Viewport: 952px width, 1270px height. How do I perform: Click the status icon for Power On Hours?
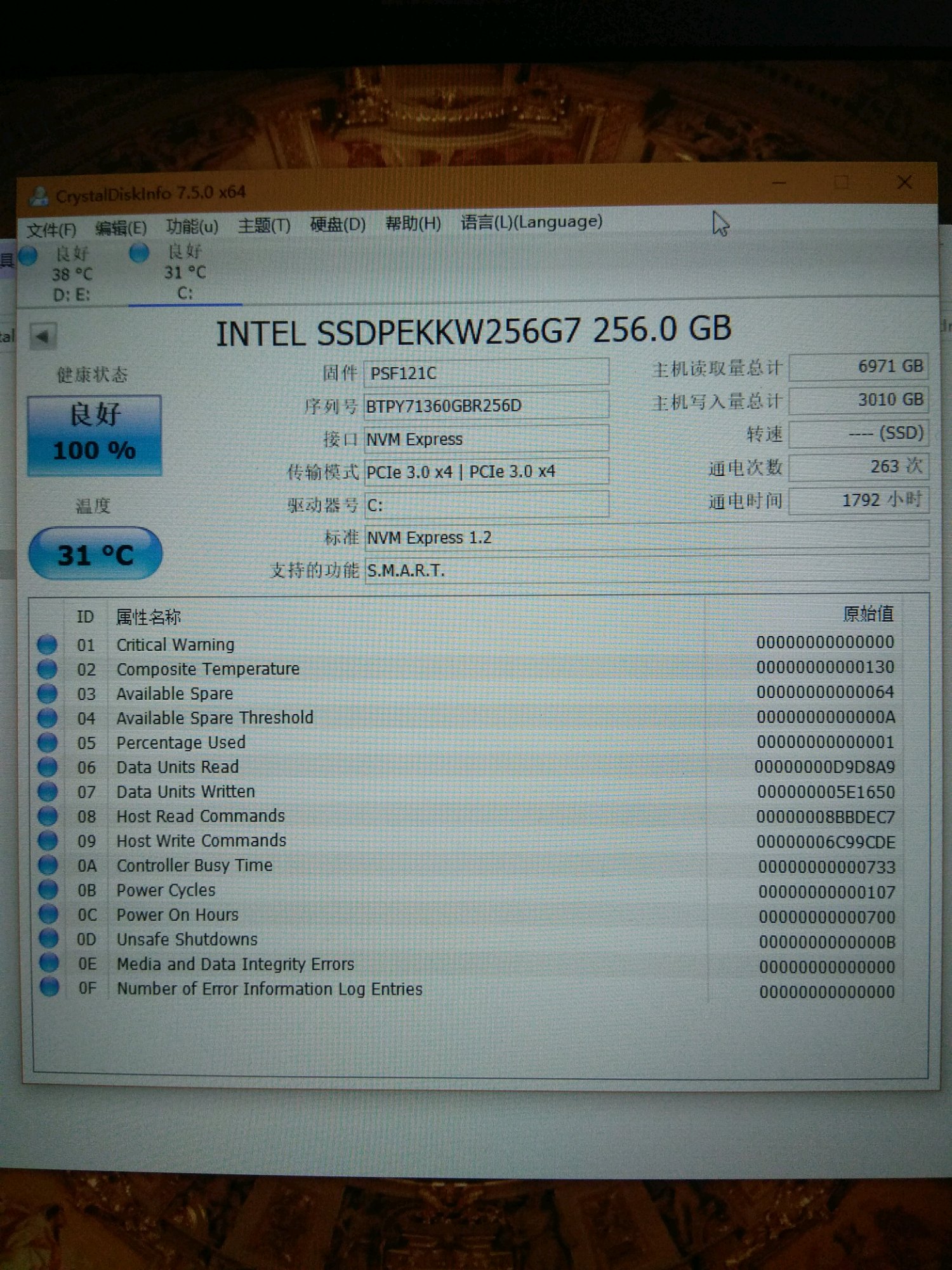48,914
